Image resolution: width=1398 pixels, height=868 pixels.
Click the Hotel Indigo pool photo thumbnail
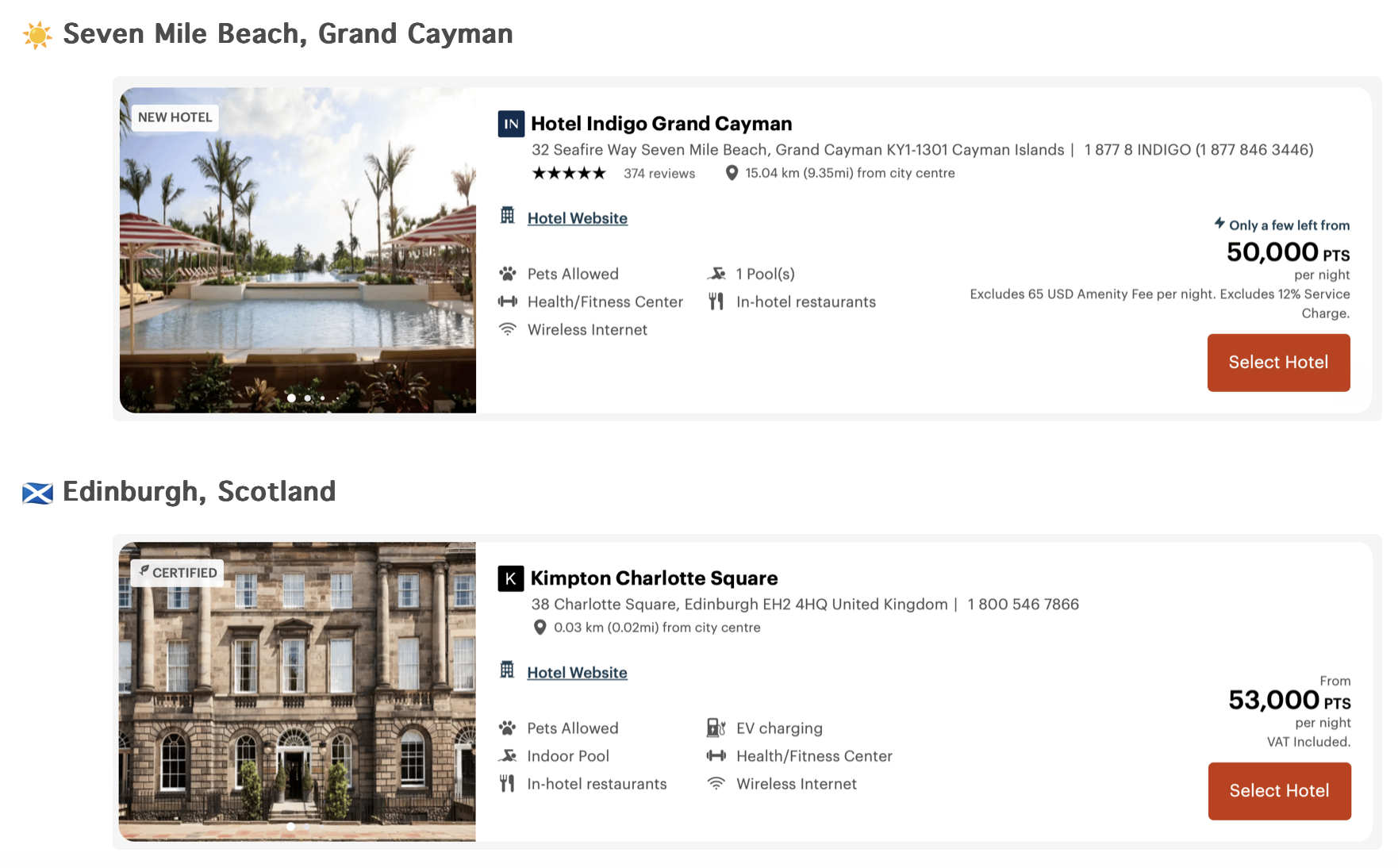298,250
